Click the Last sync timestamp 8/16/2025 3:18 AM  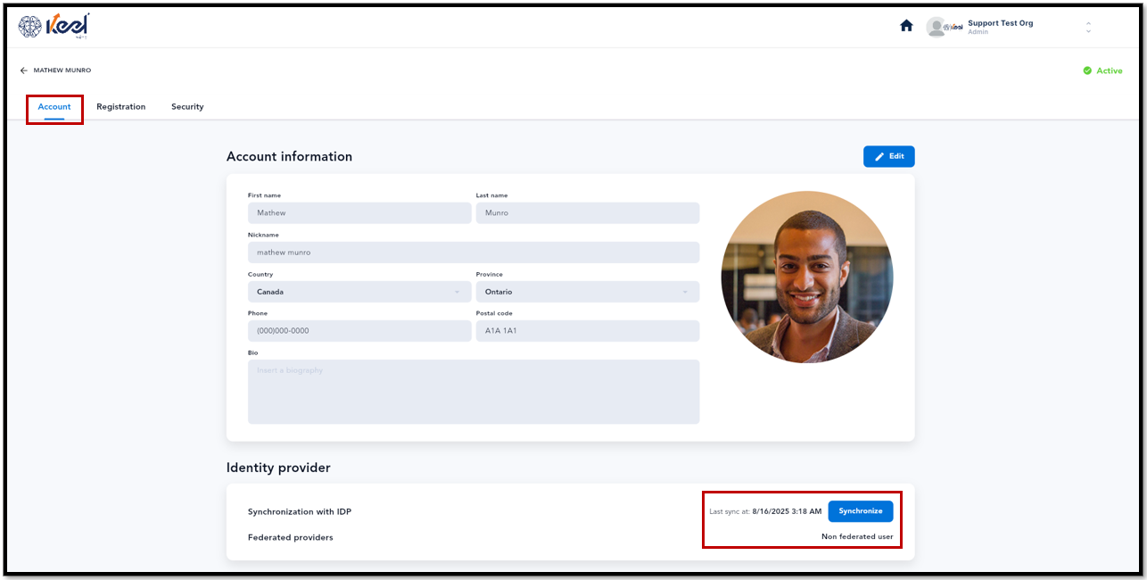(786, 511)
